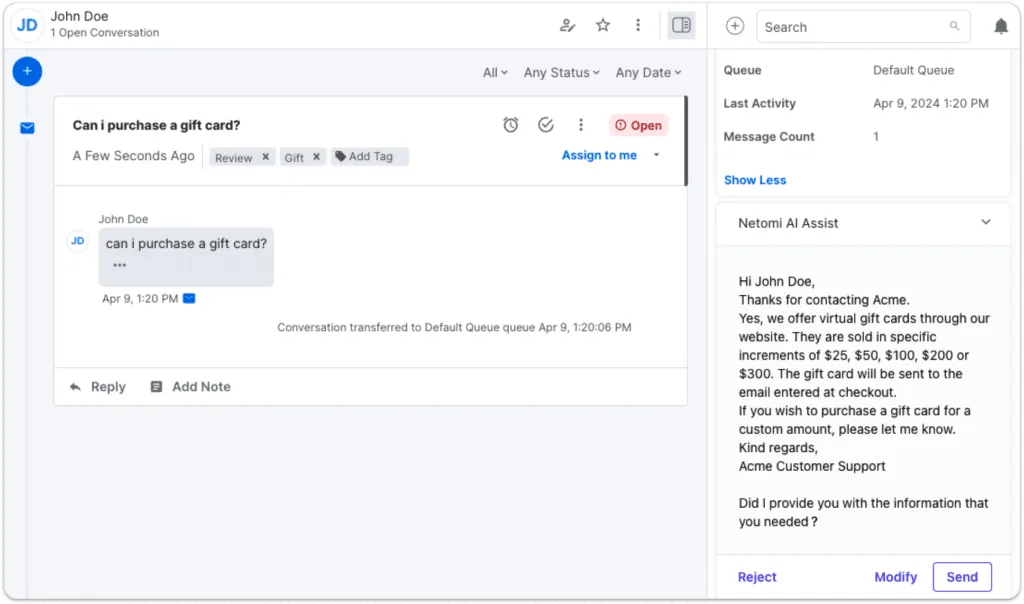Click the edit contact icon in header
Image resolution: width=1024 pixels, height=604 pixels.
tap(568, 26)
